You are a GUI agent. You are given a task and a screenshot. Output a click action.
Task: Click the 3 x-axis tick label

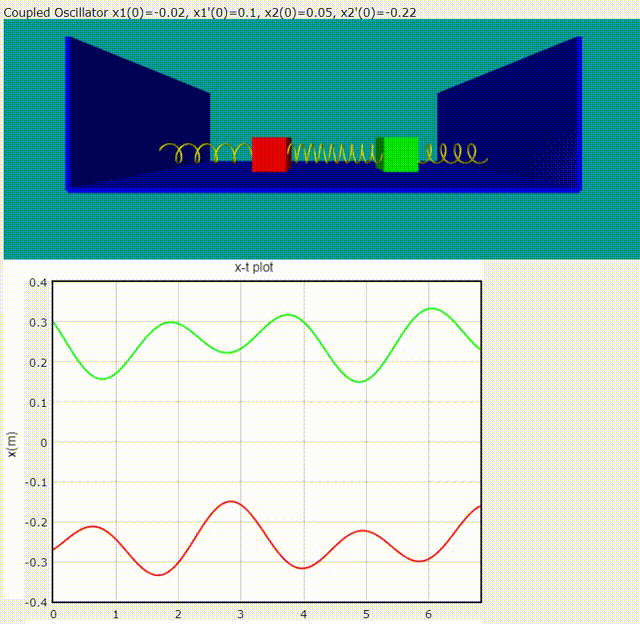241,614
